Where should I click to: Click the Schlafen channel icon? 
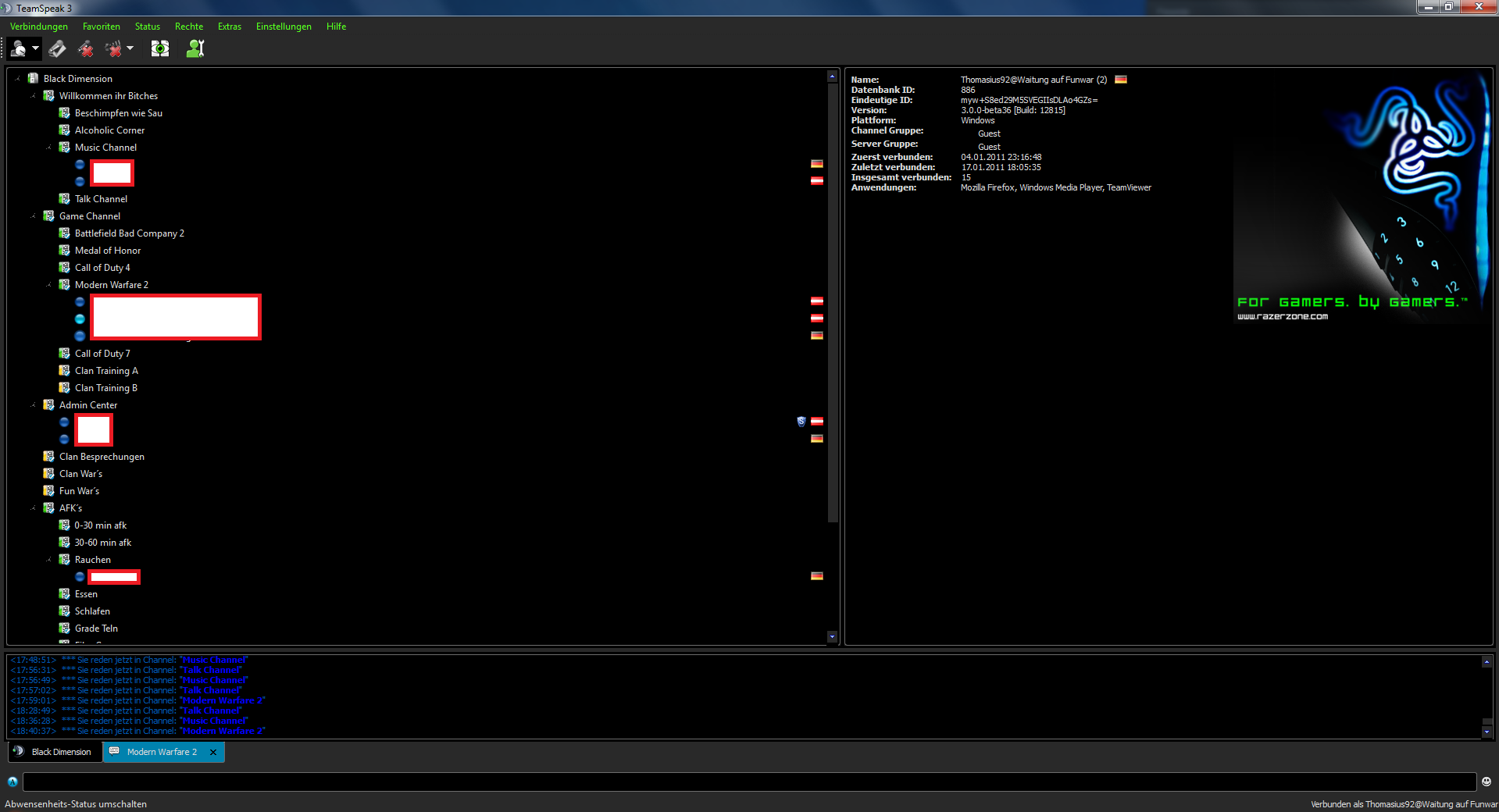[64, 611]
